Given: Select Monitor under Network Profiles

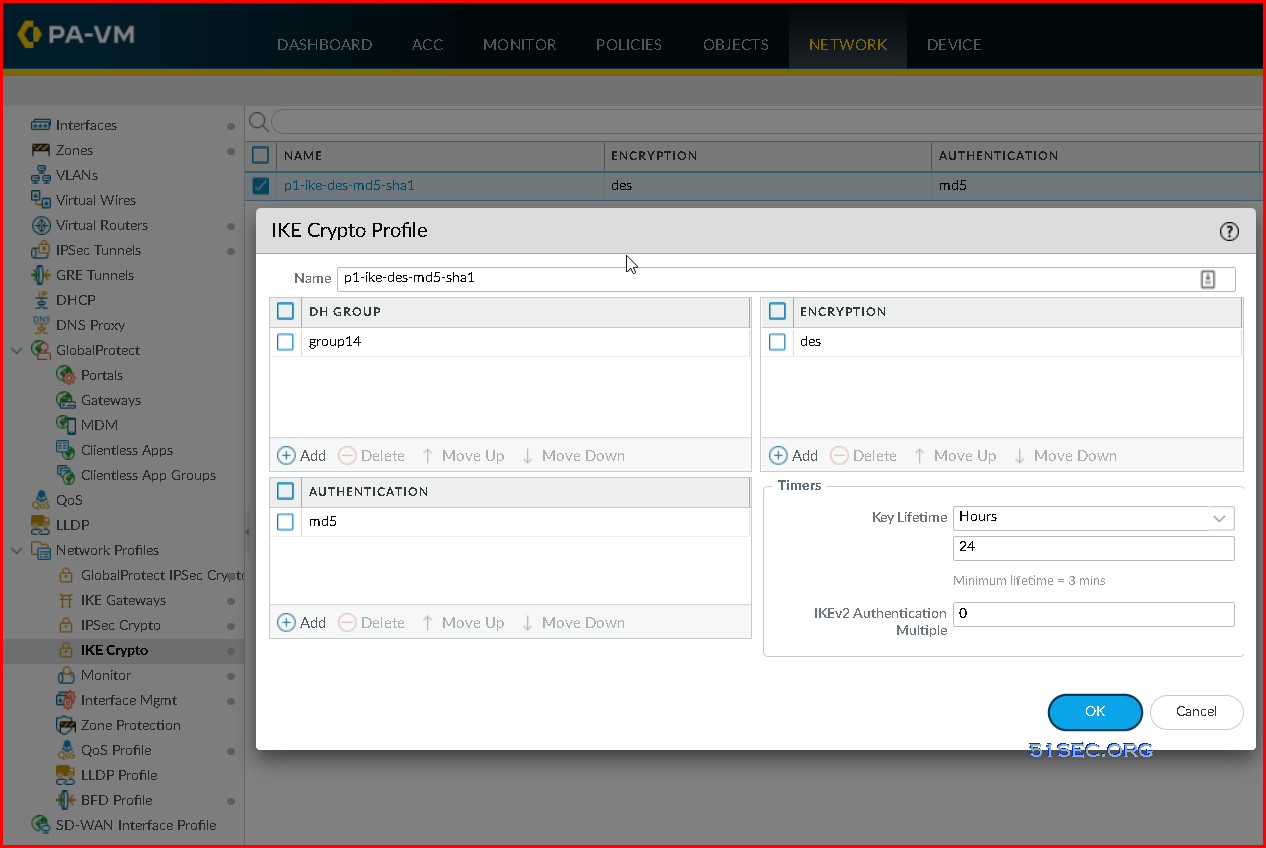Looking at the screenshot, I should coord(106,675).
